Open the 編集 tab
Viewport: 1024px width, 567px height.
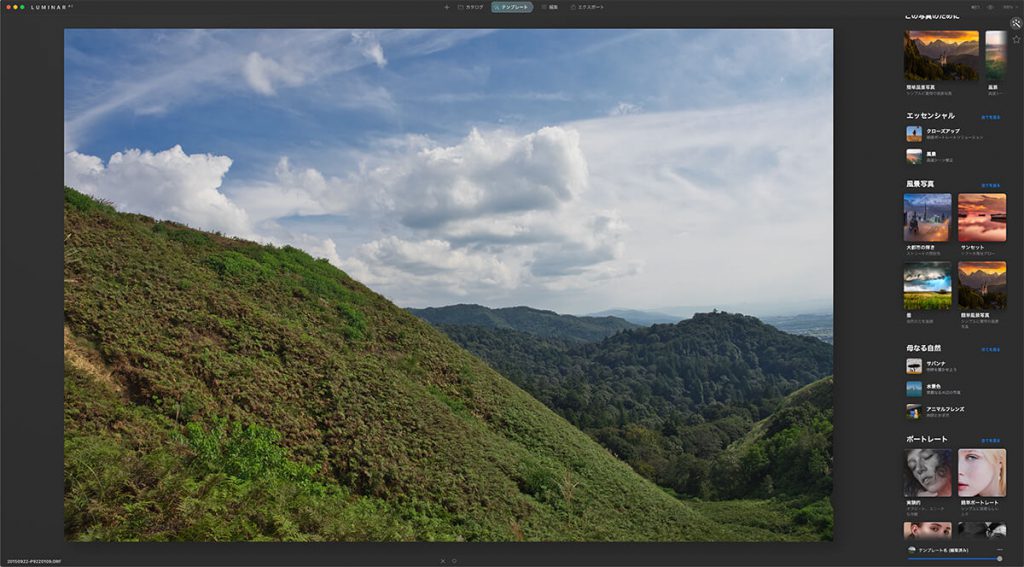(550, 7)
